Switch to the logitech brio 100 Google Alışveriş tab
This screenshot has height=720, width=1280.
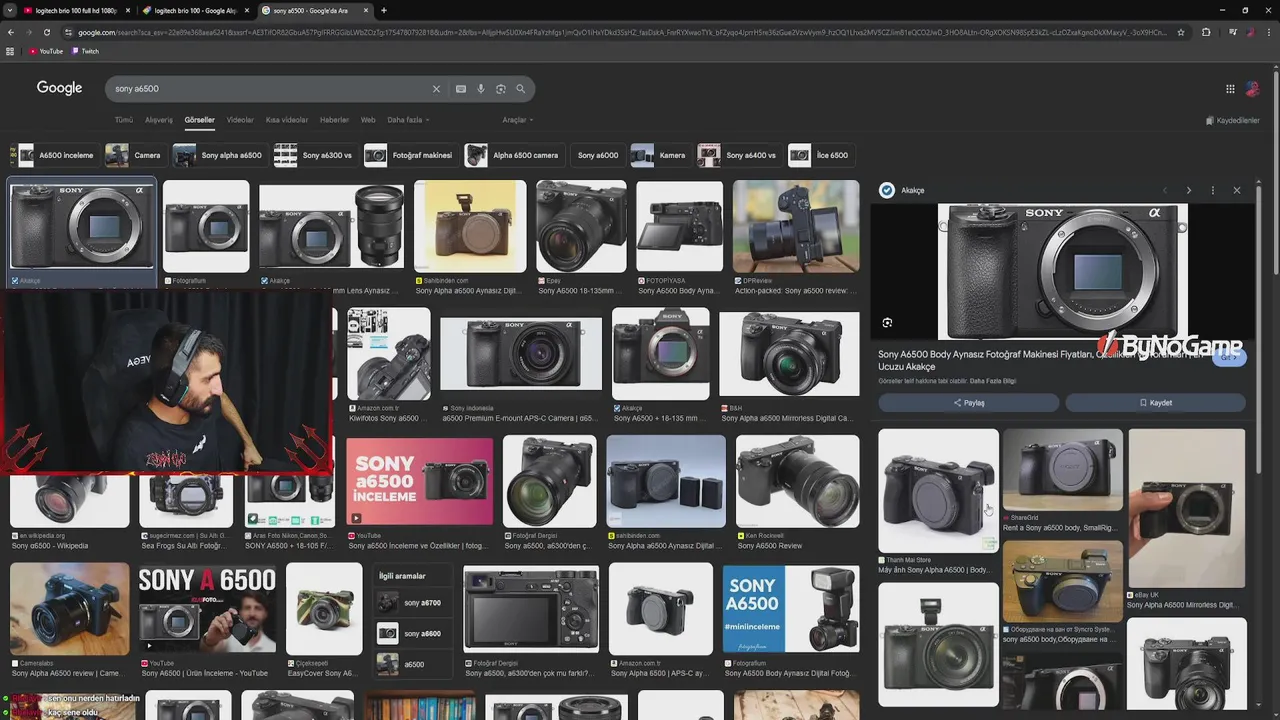196,10
